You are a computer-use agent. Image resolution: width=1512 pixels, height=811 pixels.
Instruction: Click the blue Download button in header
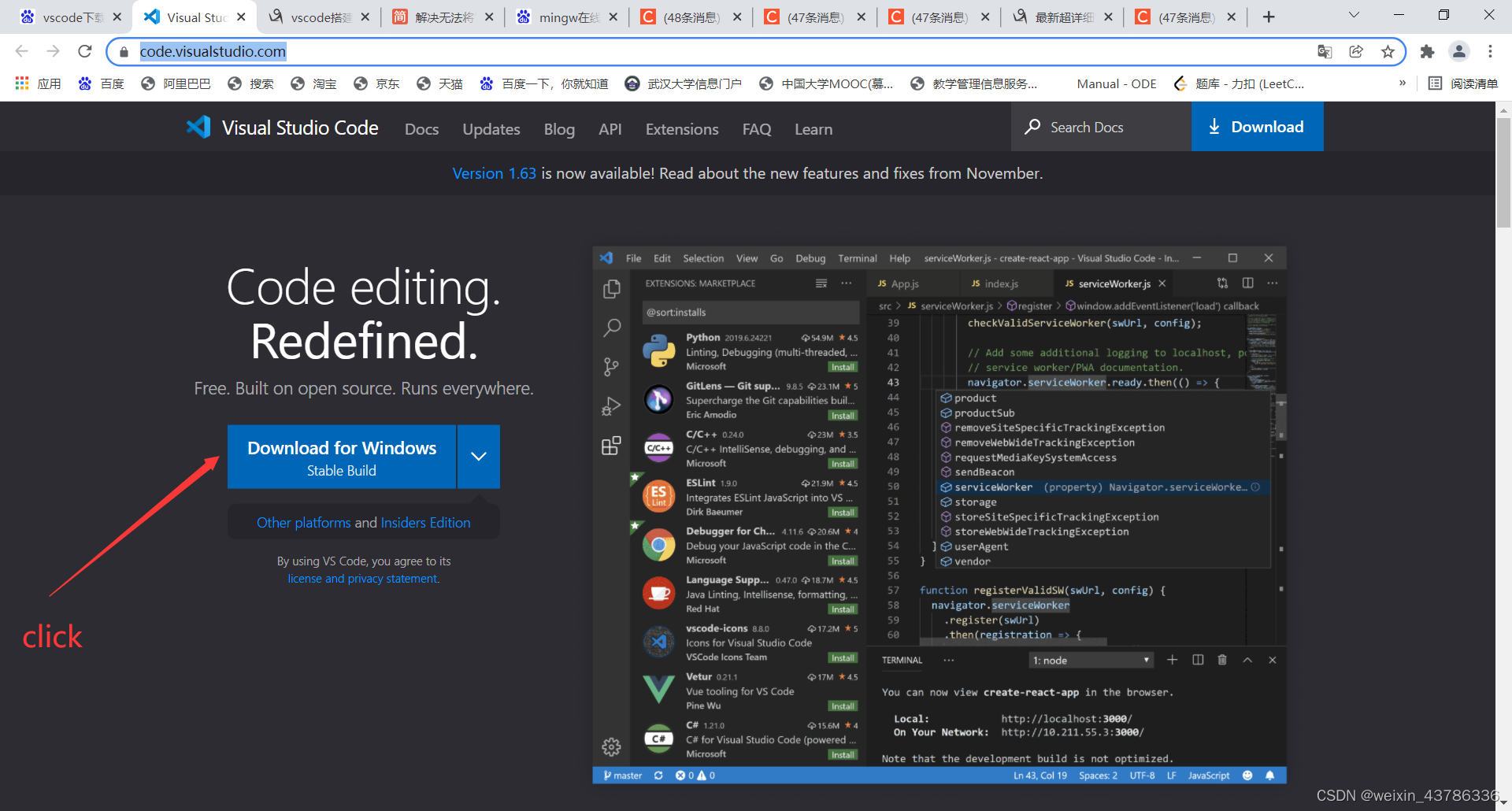coord(1257,127)
